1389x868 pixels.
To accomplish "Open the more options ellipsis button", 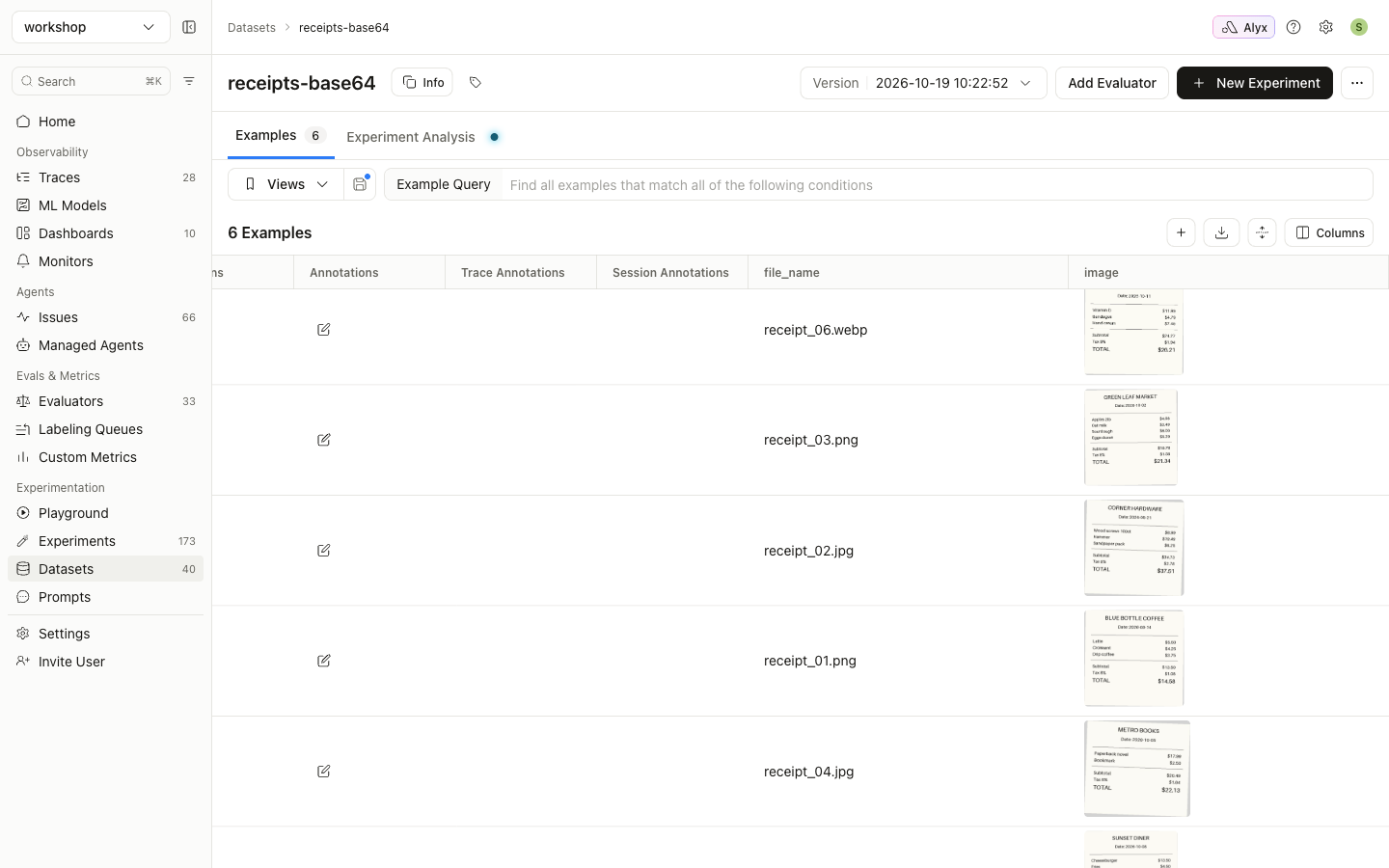I will pos(1357,83).
